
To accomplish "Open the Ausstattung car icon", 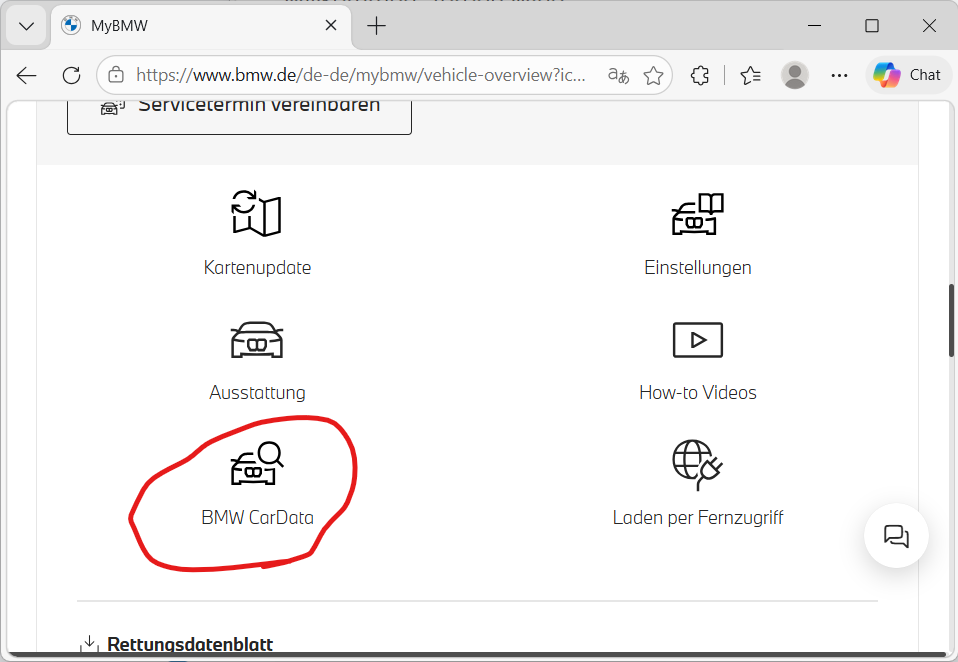I will click(x=257, y=340).
